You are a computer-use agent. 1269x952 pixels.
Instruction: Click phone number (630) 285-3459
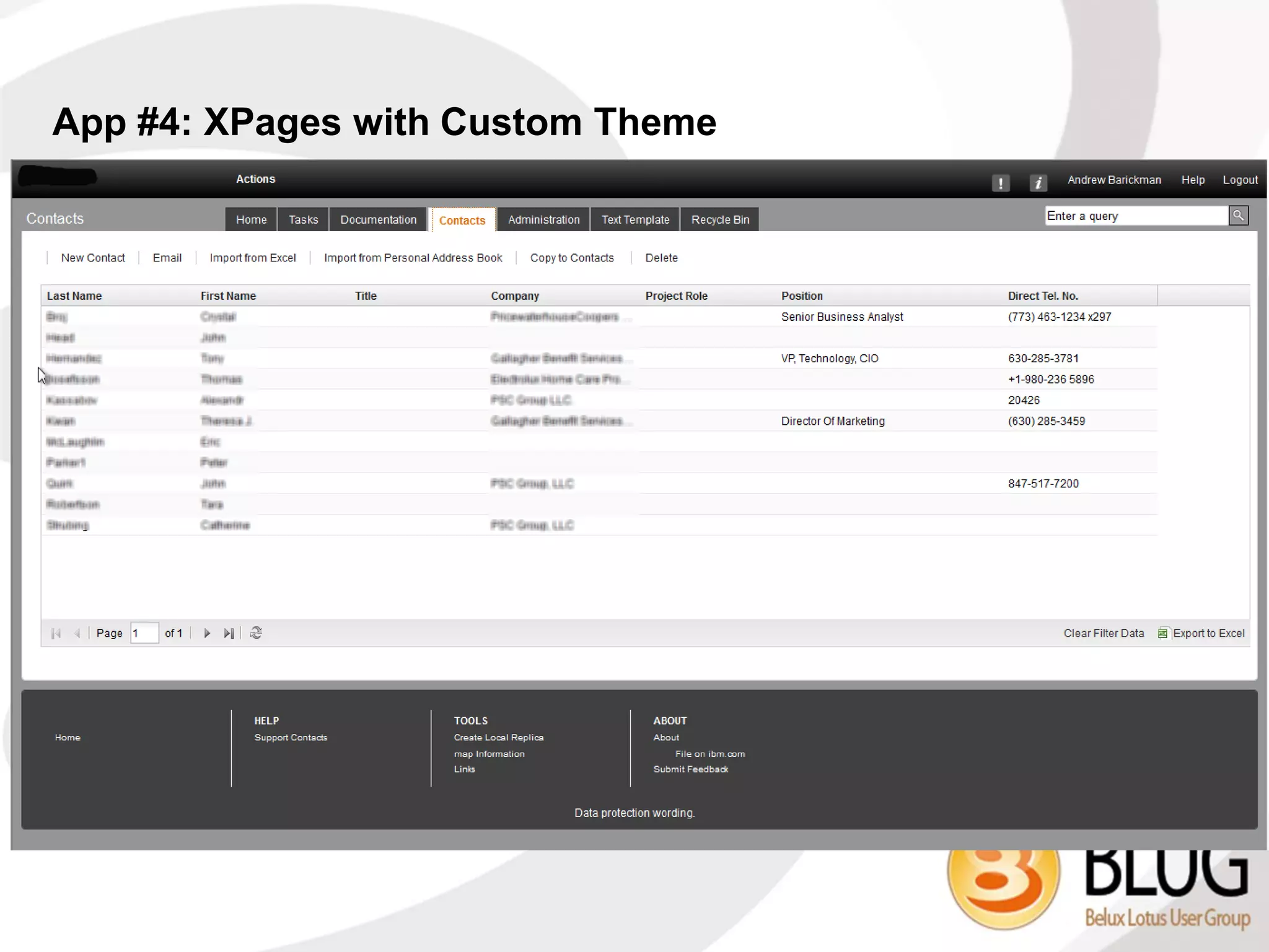(1047, 421)
